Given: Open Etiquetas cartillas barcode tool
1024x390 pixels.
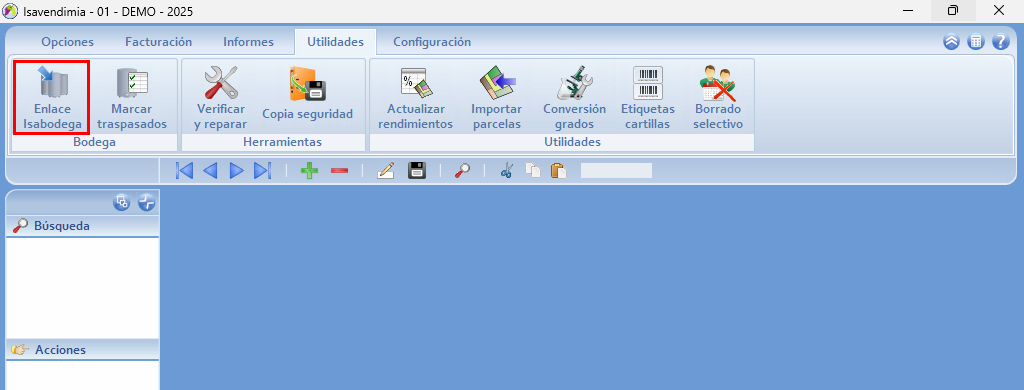Looking at the screenshot, I should click(647, 97).
